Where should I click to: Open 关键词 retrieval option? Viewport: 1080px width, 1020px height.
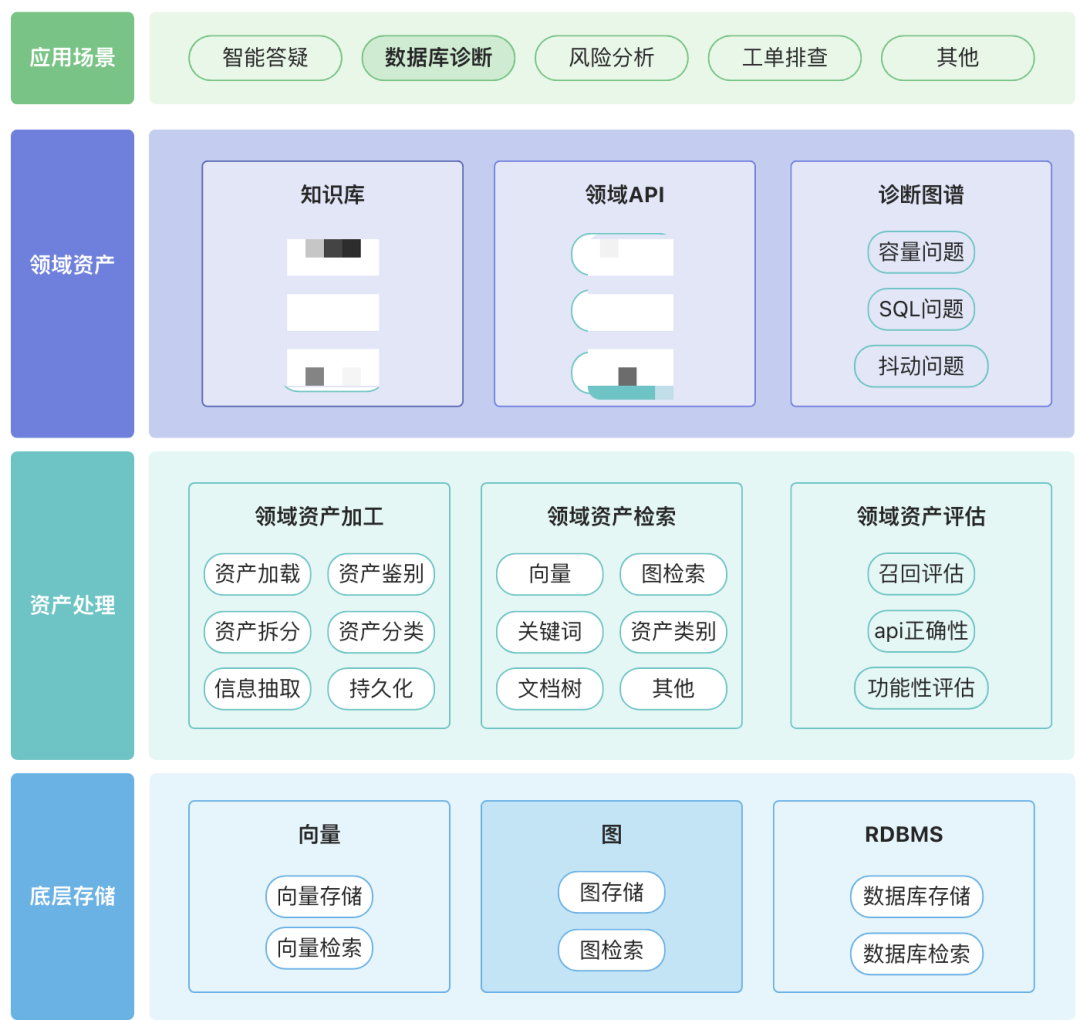549,632
